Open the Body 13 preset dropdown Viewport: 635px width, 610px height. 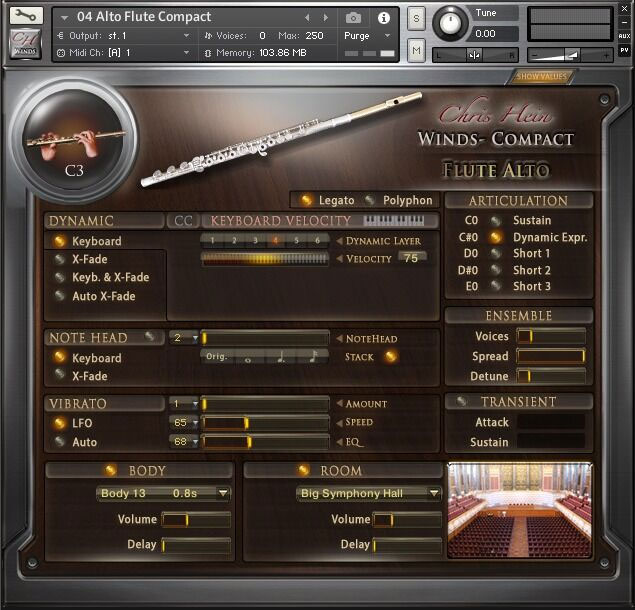point(164,493)
